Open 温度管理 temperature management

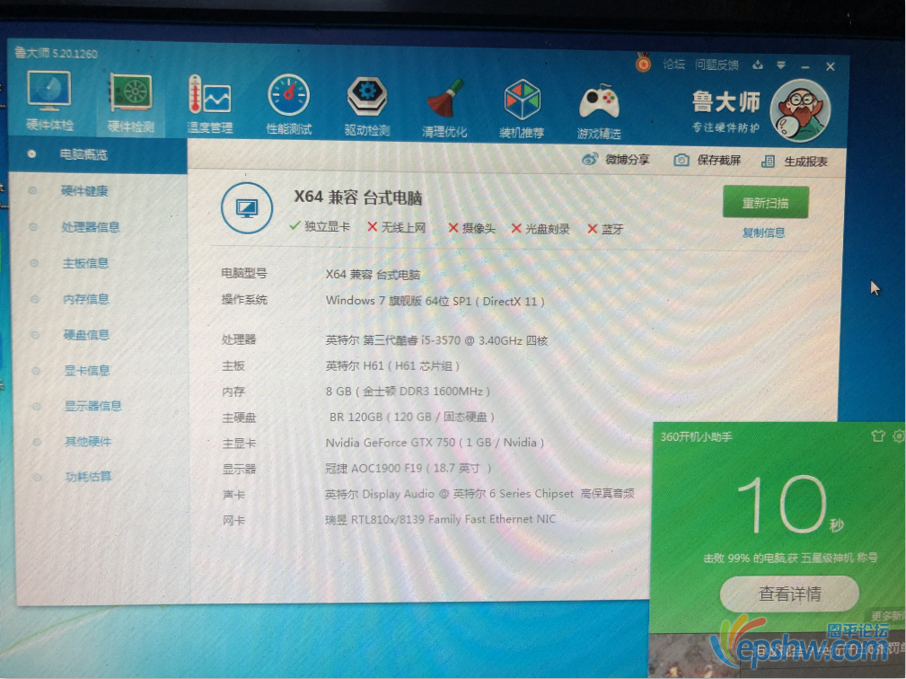pos(209,104)
